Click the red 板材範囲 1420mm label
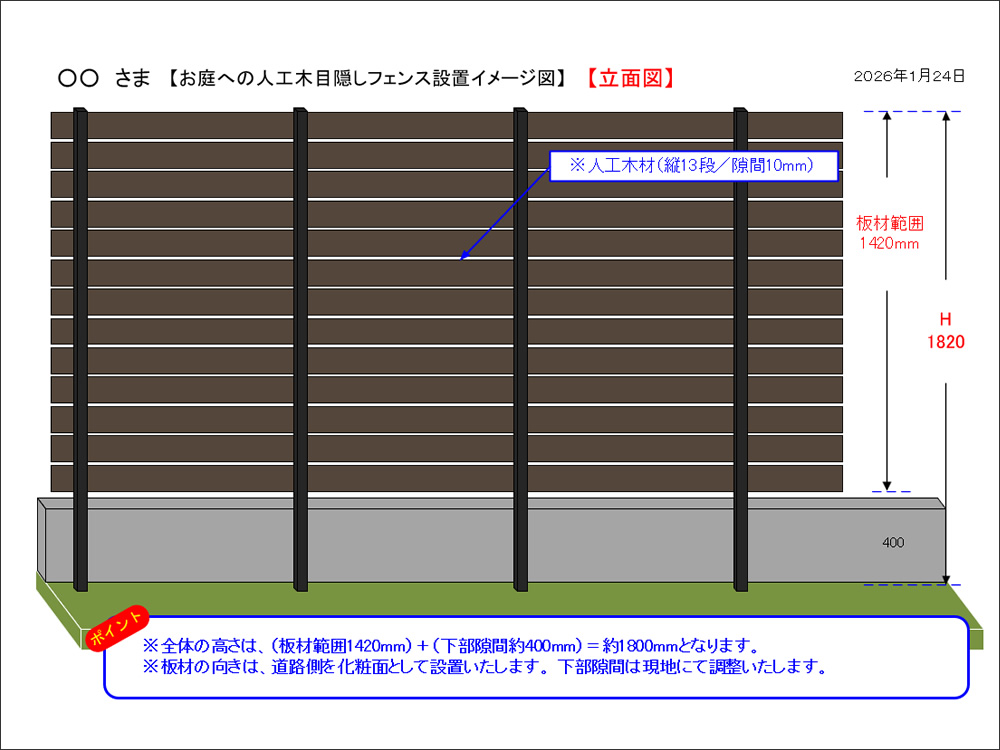This screenshot has width=1000, height=750. (889, 233)
